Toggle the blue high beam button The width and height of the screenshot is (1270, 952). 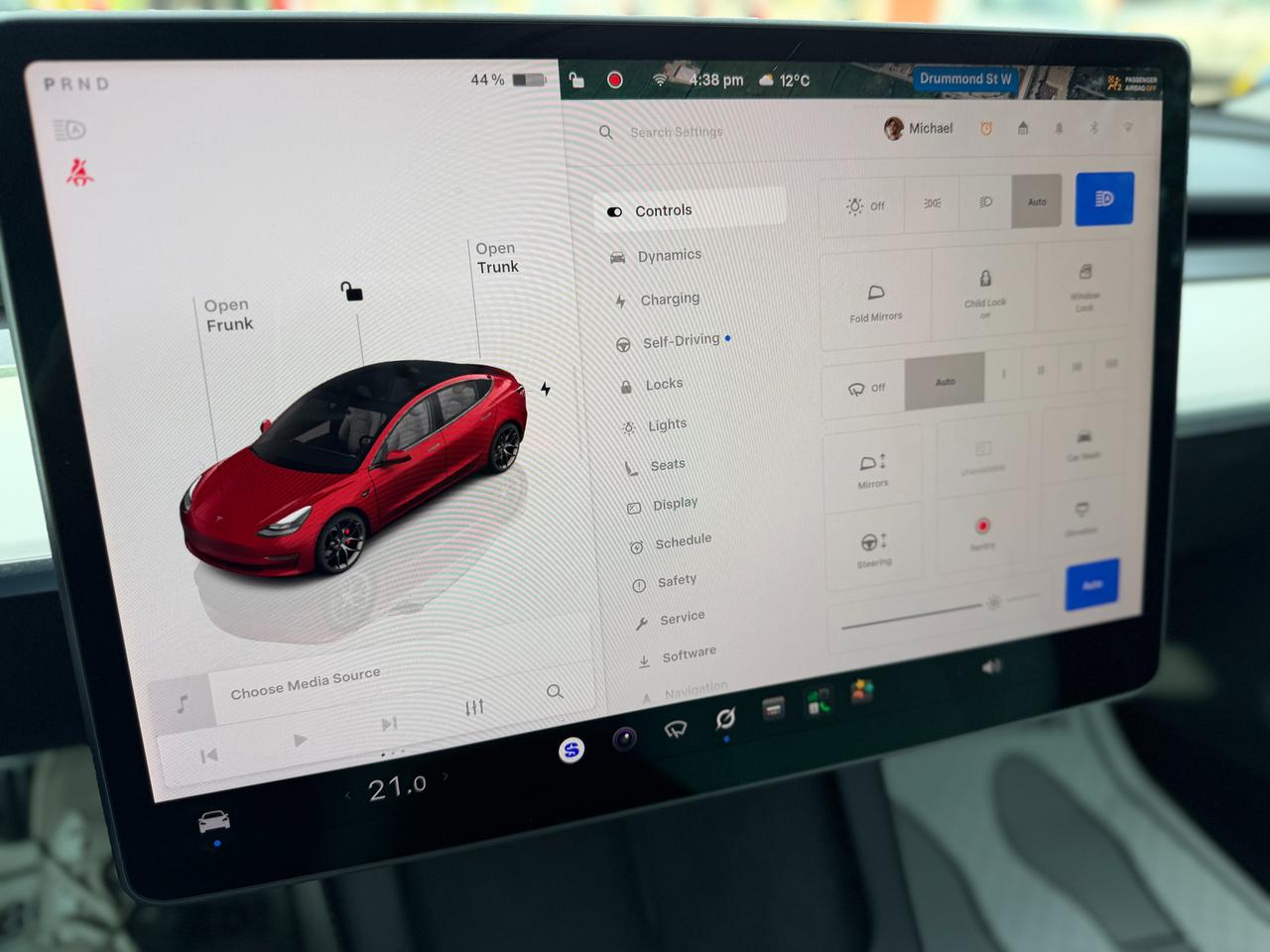pyautogui.click(x=1104, y=198)
